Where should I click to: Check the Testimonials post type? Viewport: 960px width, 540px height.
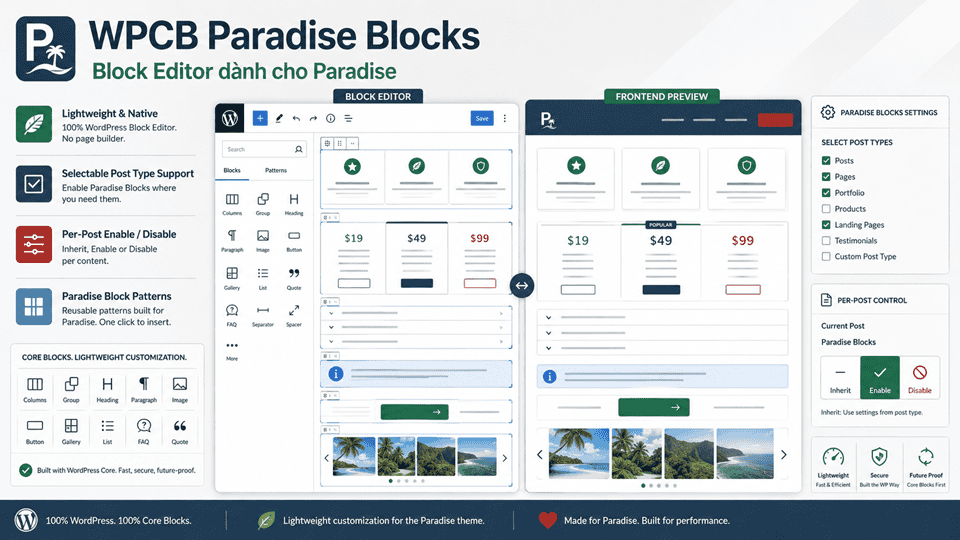pyautogui.click(x=826, y=241)
